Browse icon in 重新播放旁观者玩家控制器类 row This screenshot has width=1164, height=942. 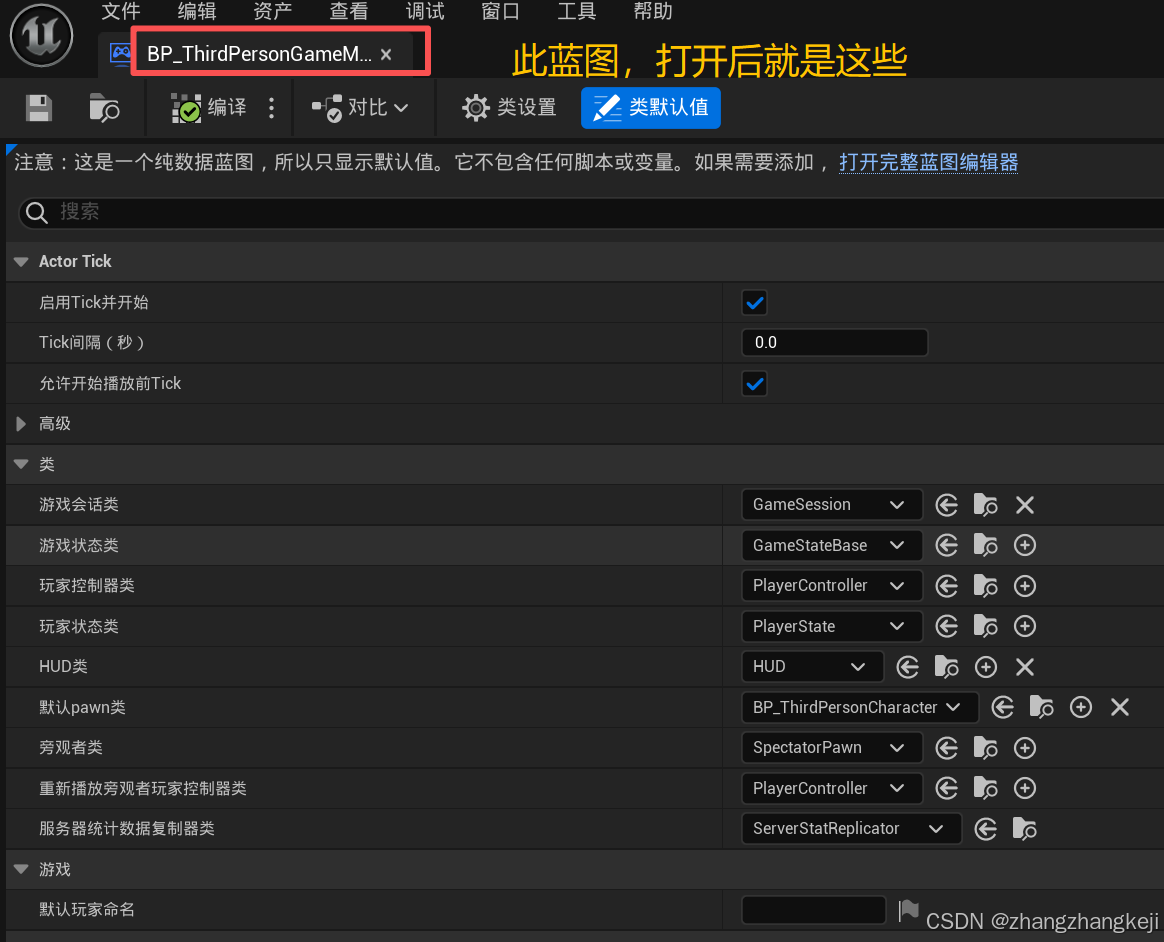tap(985, 788)
